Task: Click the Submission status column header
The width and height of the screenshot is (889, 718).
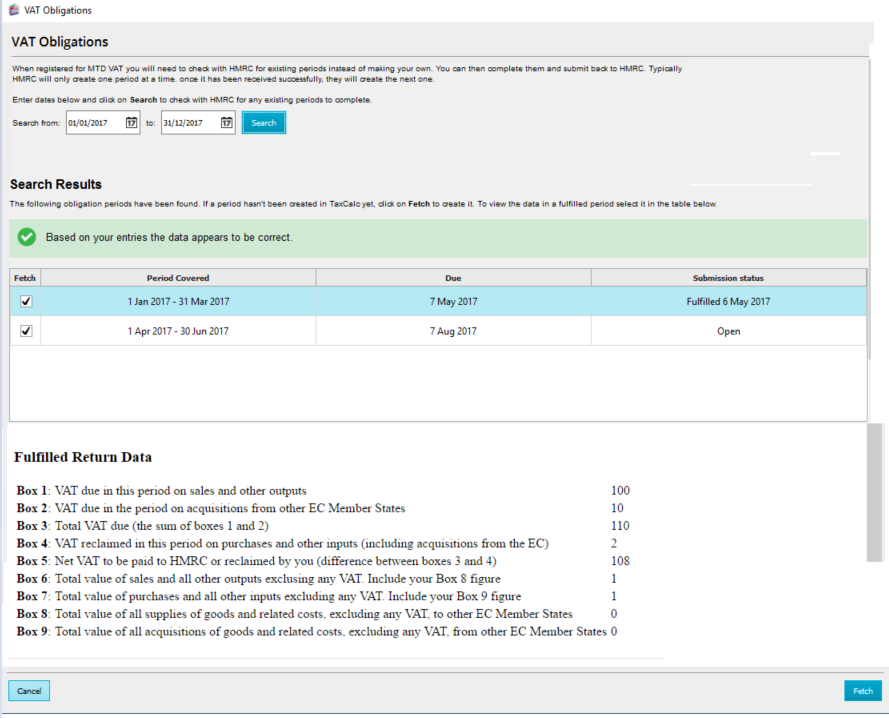Action: pos(728,277)
